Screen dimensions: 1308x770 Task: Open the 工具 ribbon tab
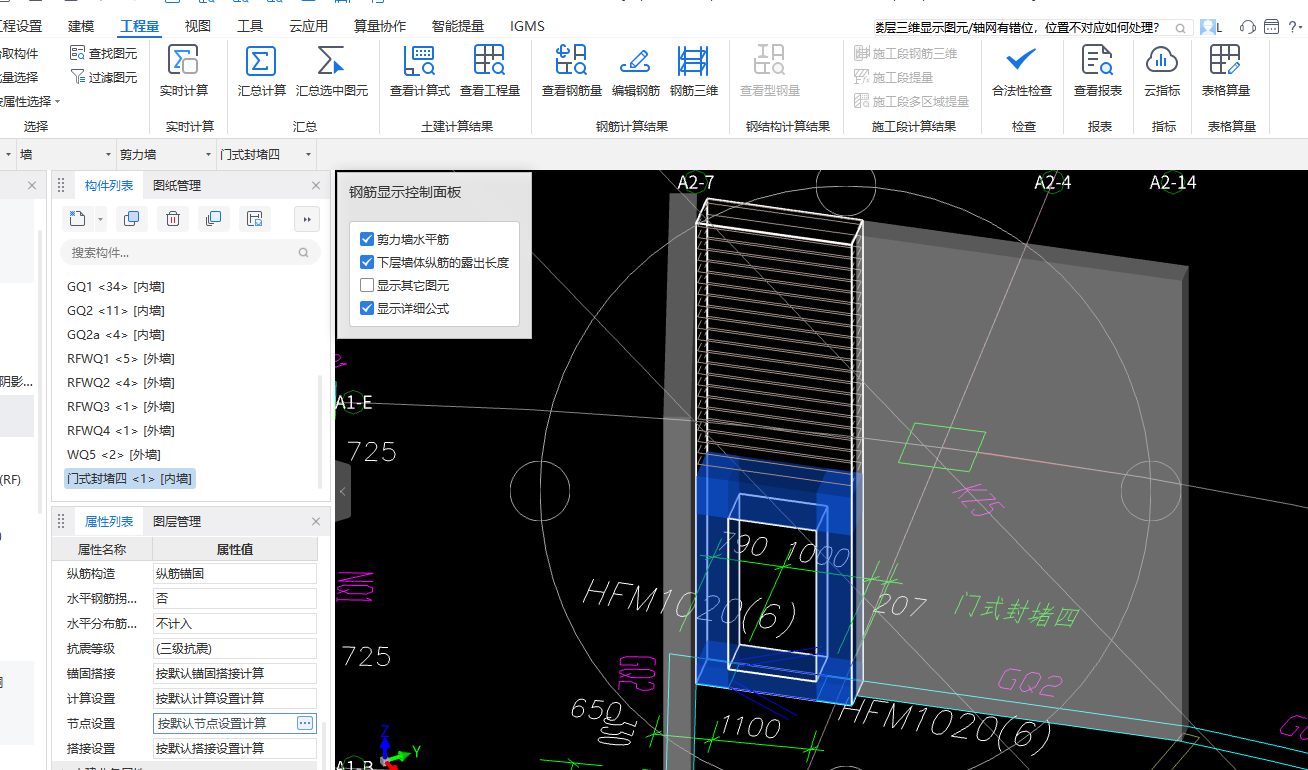(x=250, y=26)
